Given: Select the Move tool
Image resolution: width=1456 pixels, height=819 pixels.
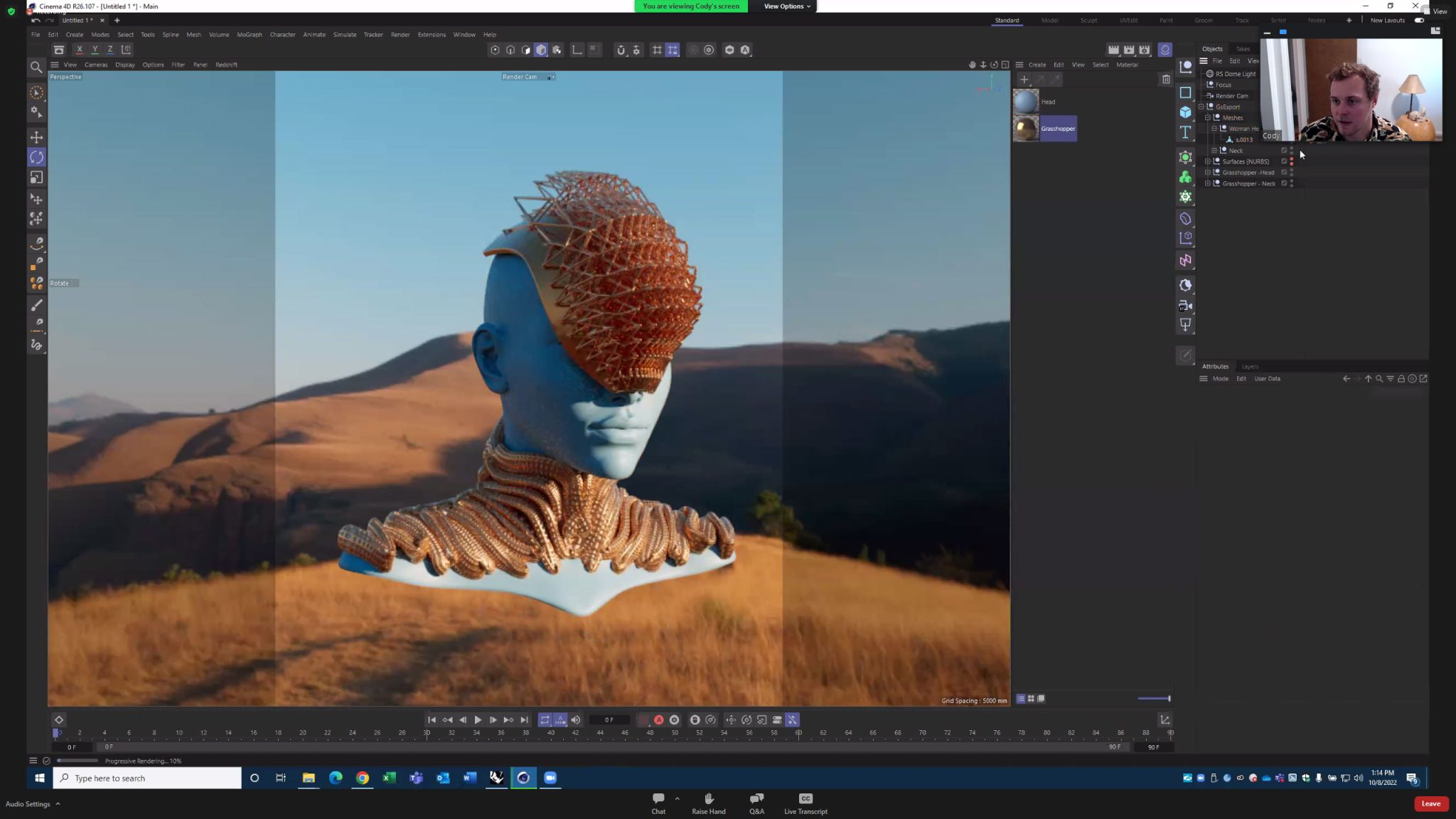Looking at the screenshot, I should [x=37, y=136].
